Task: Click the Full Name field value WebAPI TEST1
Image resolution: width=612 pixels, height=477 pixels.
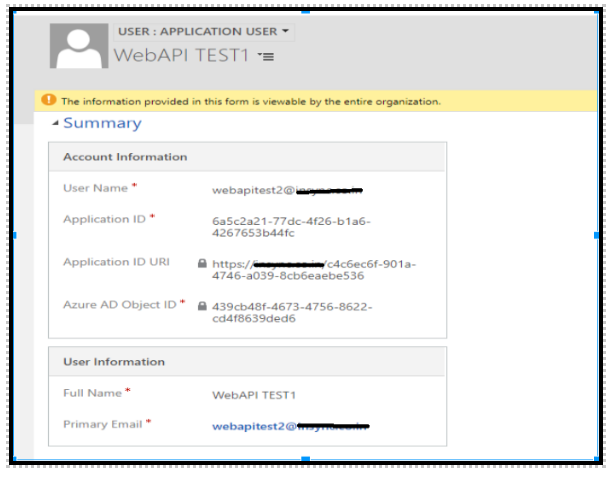Action: coord(254,395)
